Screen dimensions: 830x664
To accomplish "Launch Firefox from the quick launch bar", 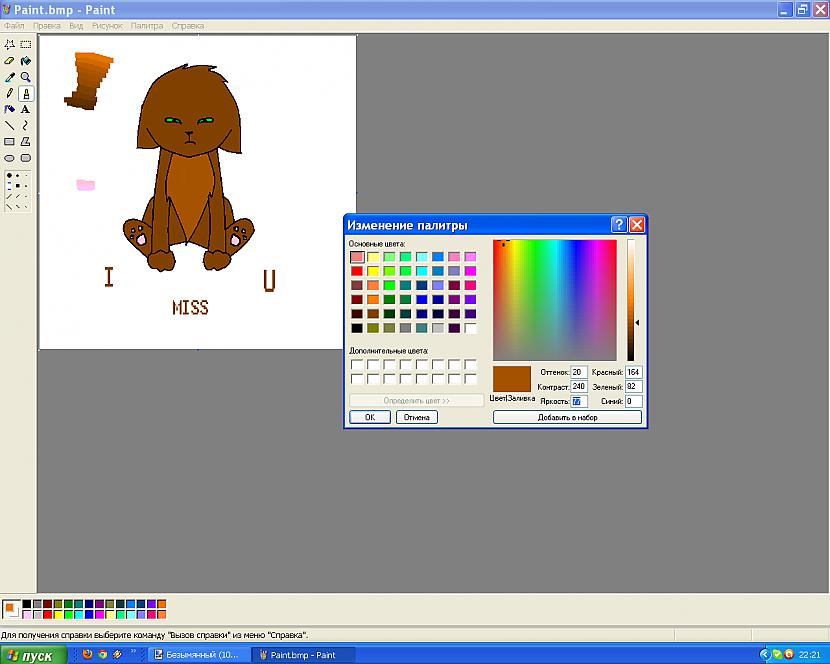I will [87, 654].
